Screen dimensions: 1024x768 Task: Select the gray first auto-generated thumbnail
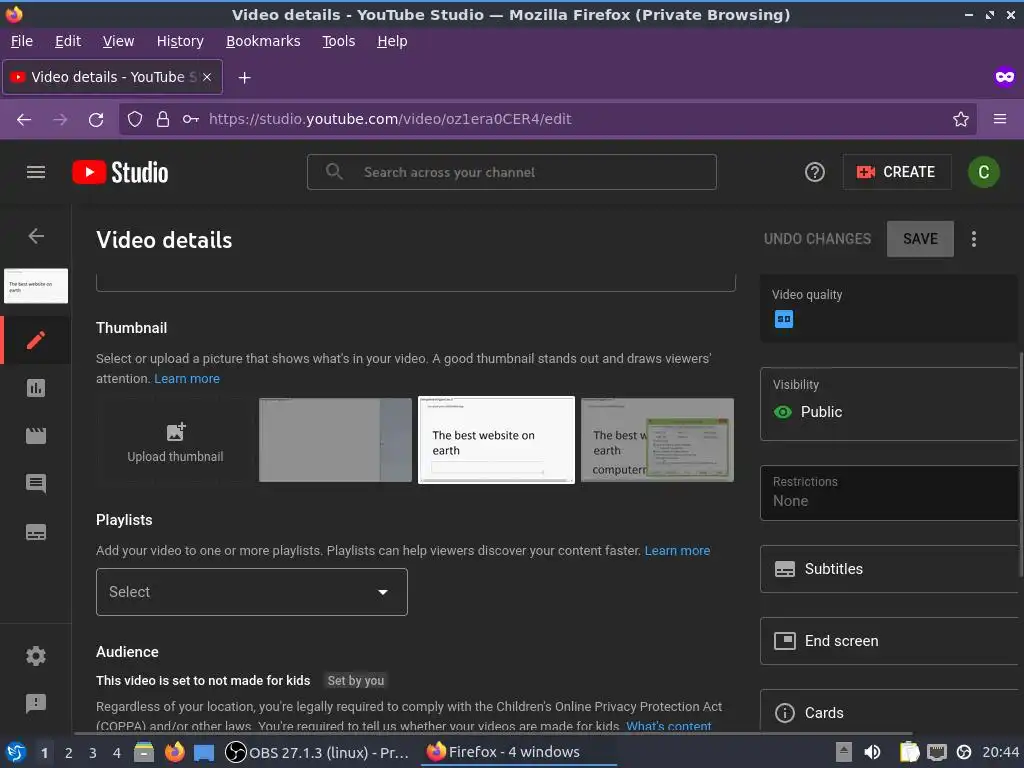coord(336,440)
